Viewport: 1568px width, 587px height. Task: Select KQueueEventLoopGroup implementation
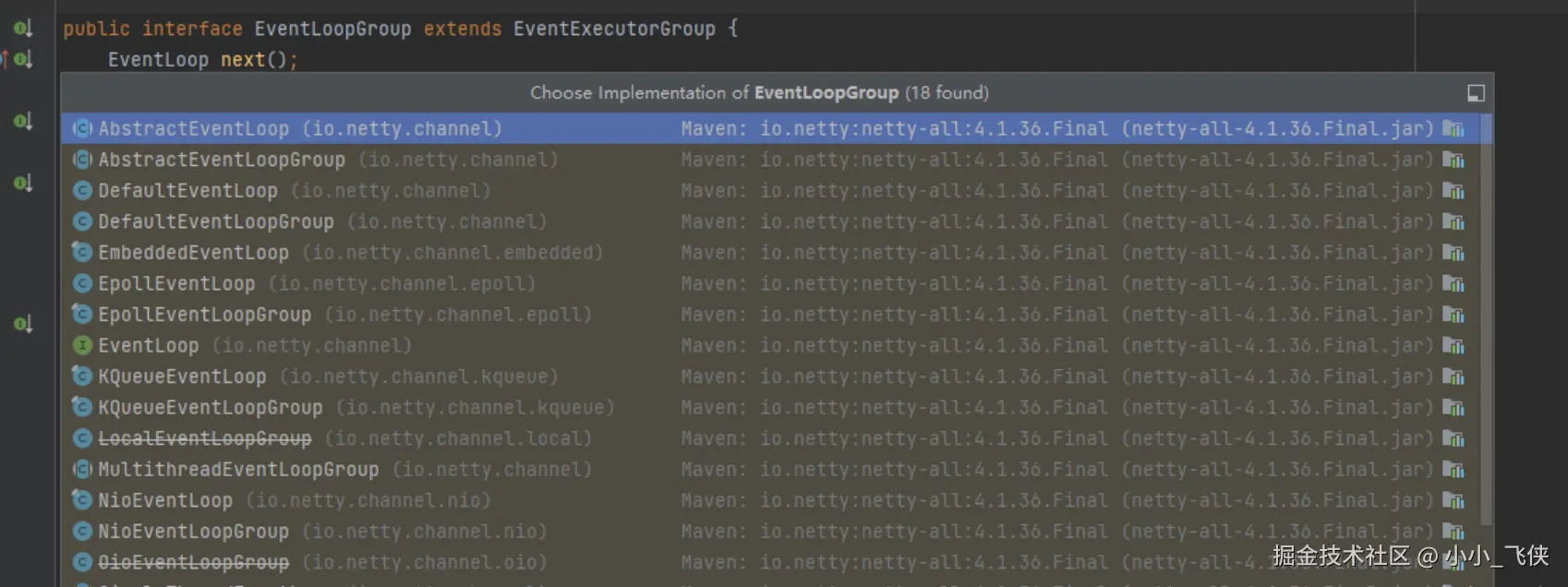(x=769, y=408)
